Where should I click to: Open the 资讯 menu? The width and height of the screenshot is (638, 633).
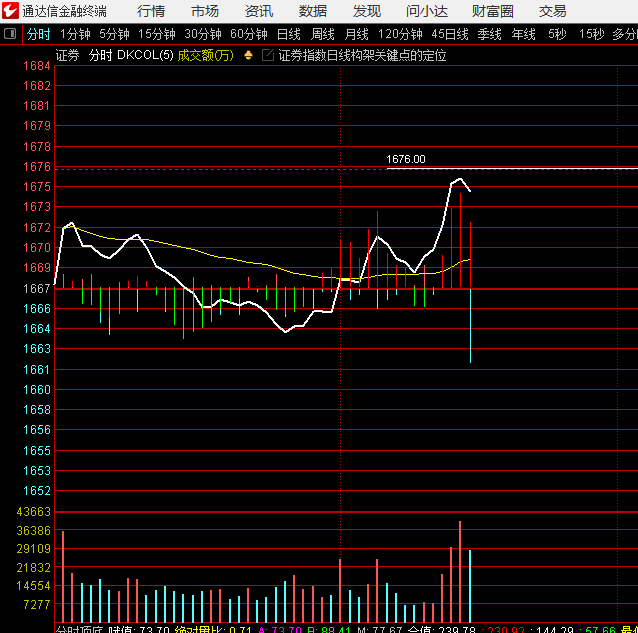[x=259, y=11]
